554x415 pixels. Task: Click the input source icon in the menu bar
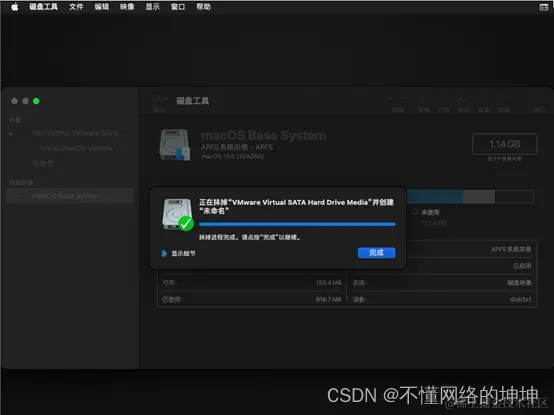click(x=544, y=7)
